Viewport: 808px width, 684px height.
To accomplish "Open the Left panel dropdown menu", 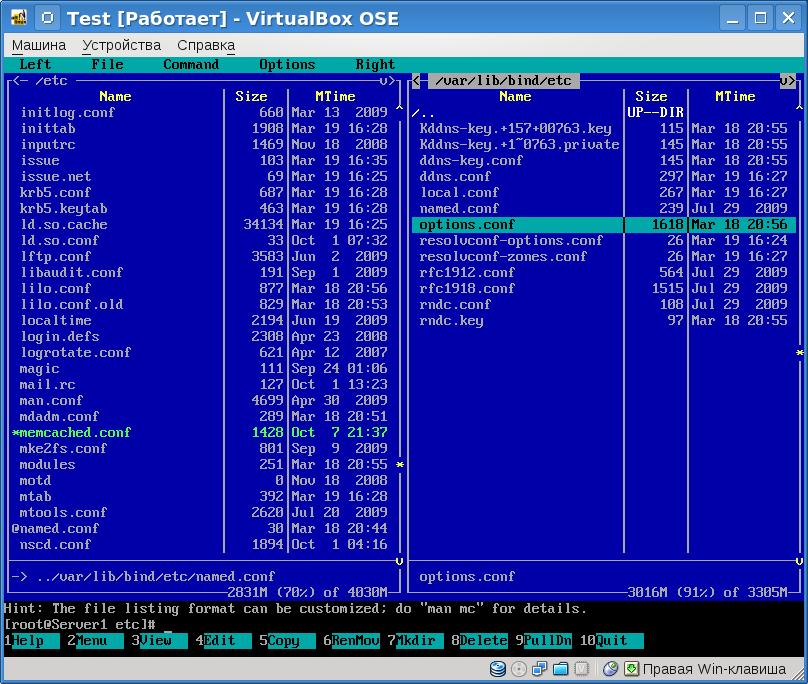I will click(35, 64).
